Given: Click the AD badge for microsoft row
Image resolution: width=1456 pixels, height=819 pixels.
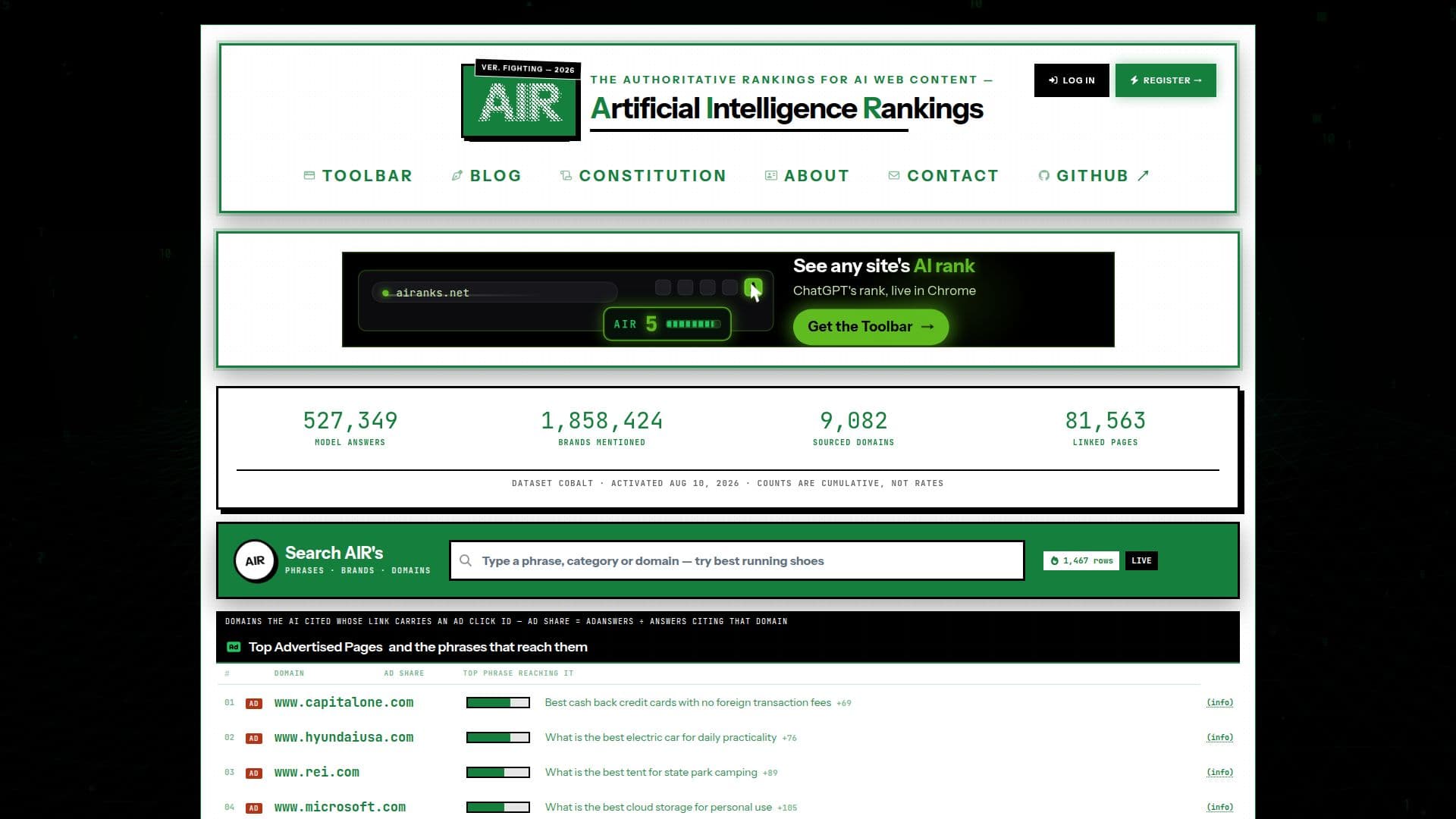Looking at the screenshot, I should [x=254, y=808].
